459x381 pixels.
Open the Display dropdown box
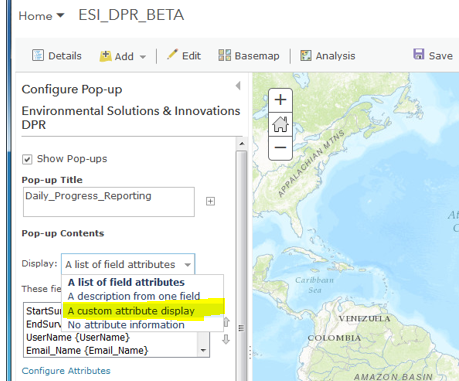(x=128, y=265)
